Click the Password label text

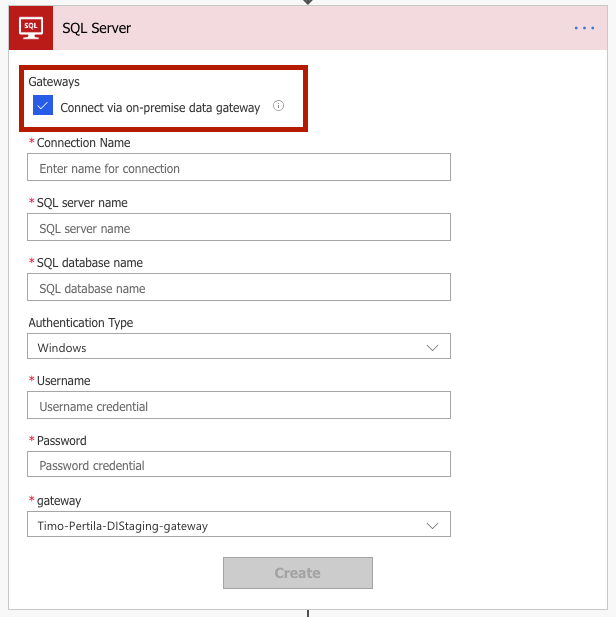[x=62, y=441]
